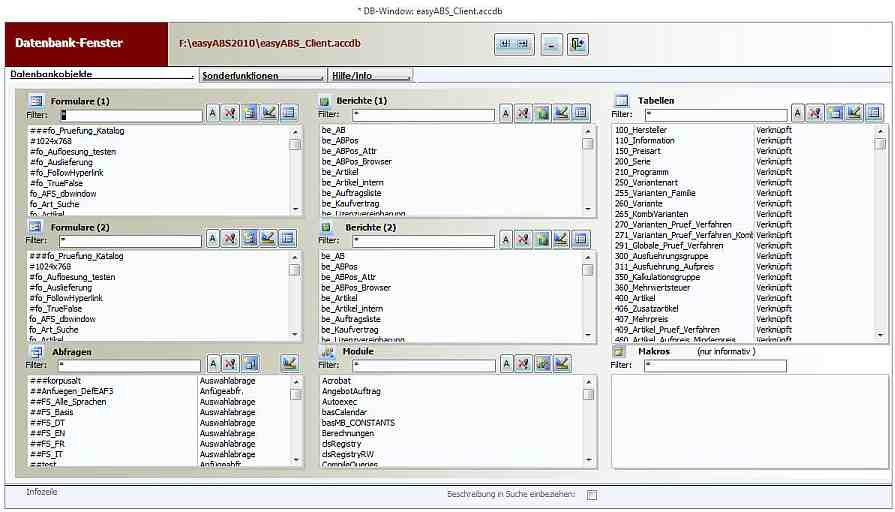Toggle 'Beschreibung in Suche einbeziehen' checkbox
895x512 pixels.
(592, 495)
